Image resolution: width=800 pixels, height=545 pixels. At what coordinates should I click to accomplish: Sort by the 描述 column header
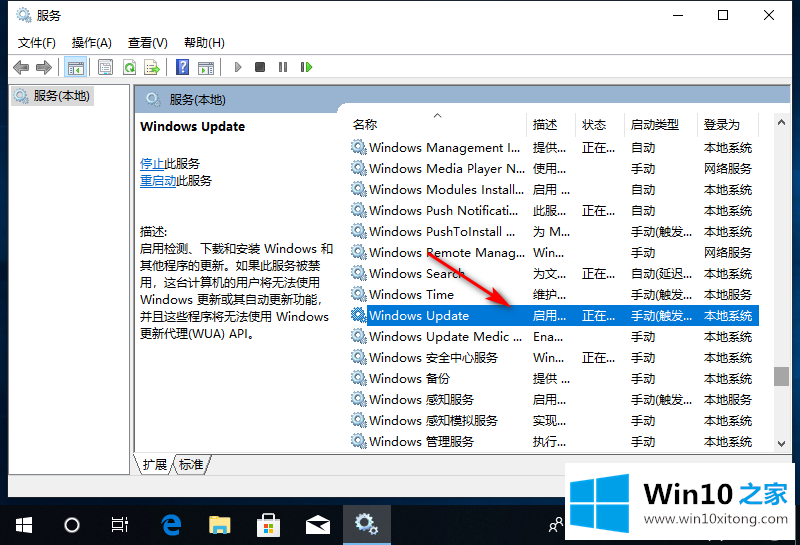551,125
